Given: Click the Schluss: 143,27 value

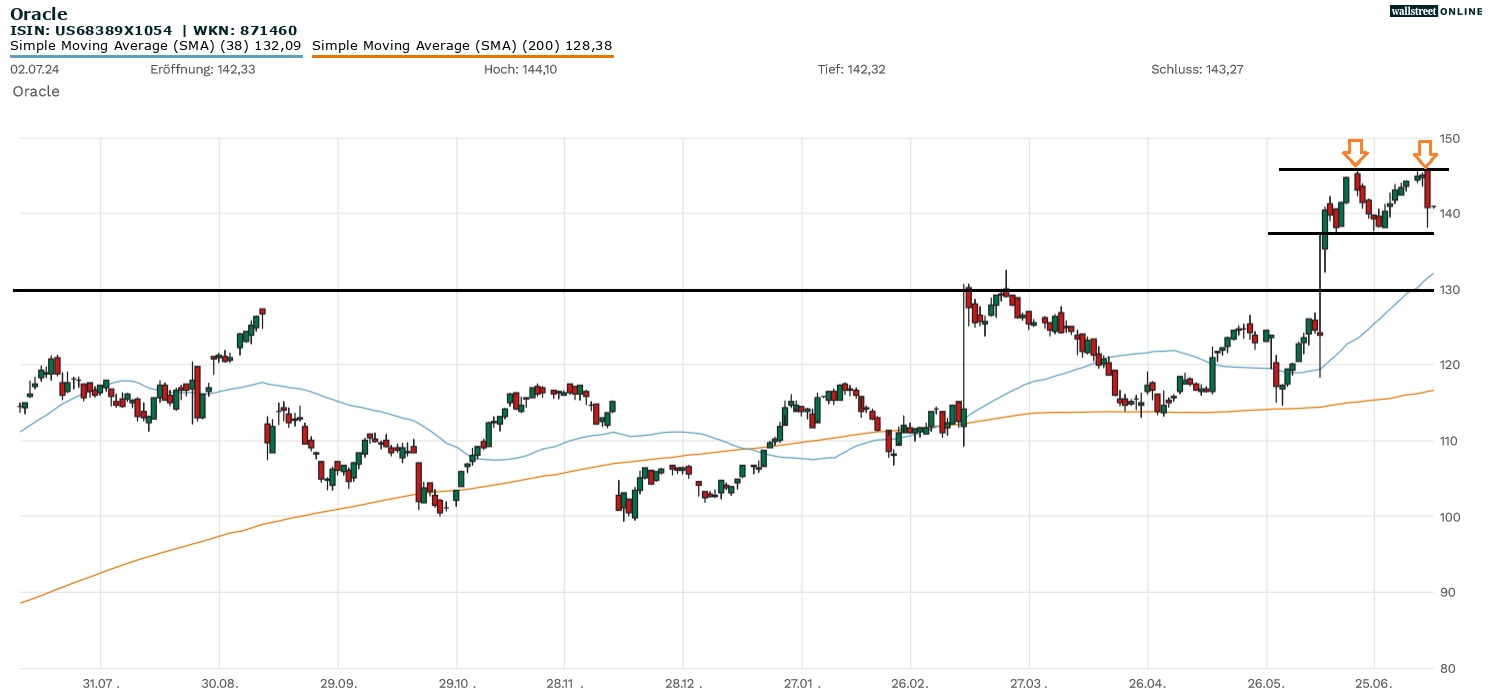Looking at the screenshot, I should click(x=1197, y=69).
